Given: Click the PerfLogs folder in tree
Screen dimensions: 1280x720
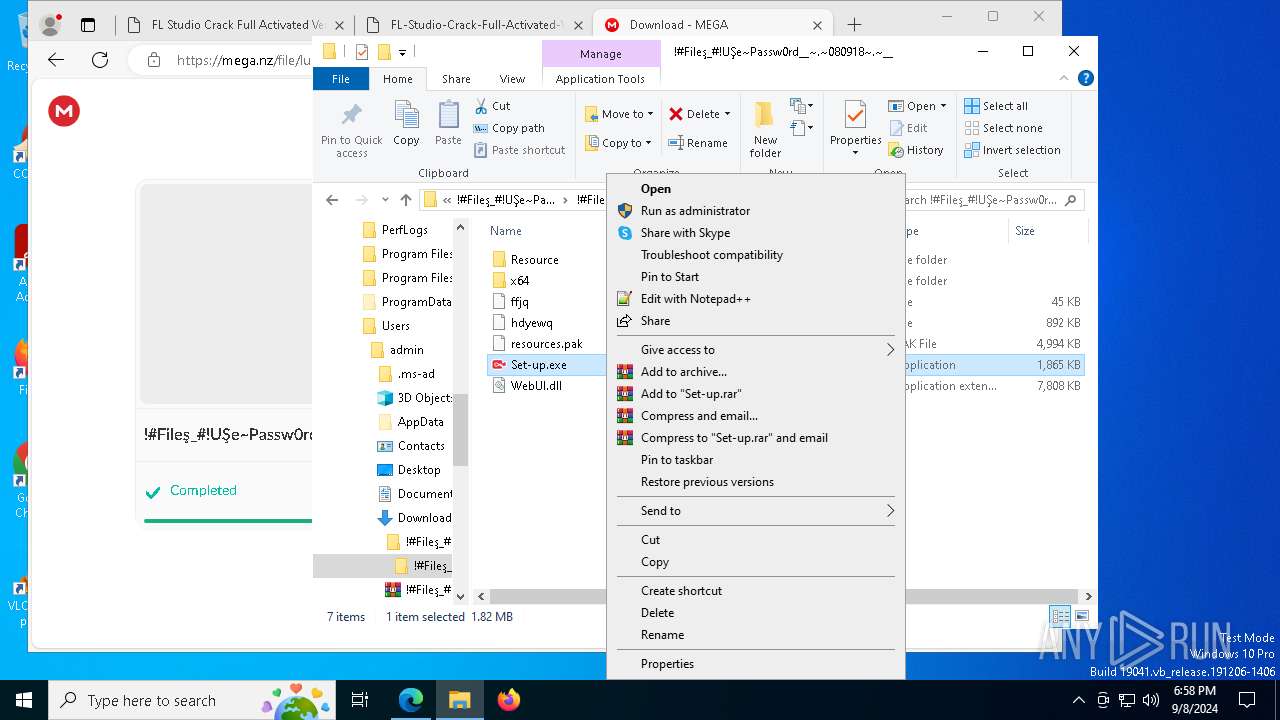Looking at the screenshot, I should 404,230.
